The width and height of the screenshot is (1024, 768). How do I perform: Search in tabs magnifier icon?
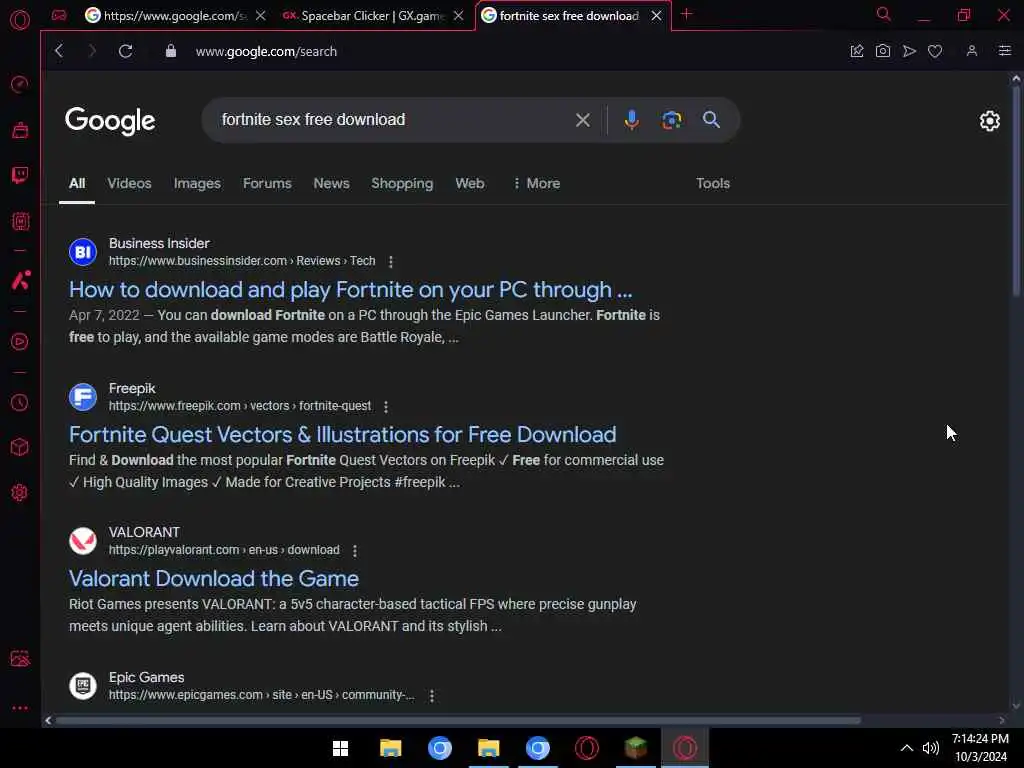point(884,14)
